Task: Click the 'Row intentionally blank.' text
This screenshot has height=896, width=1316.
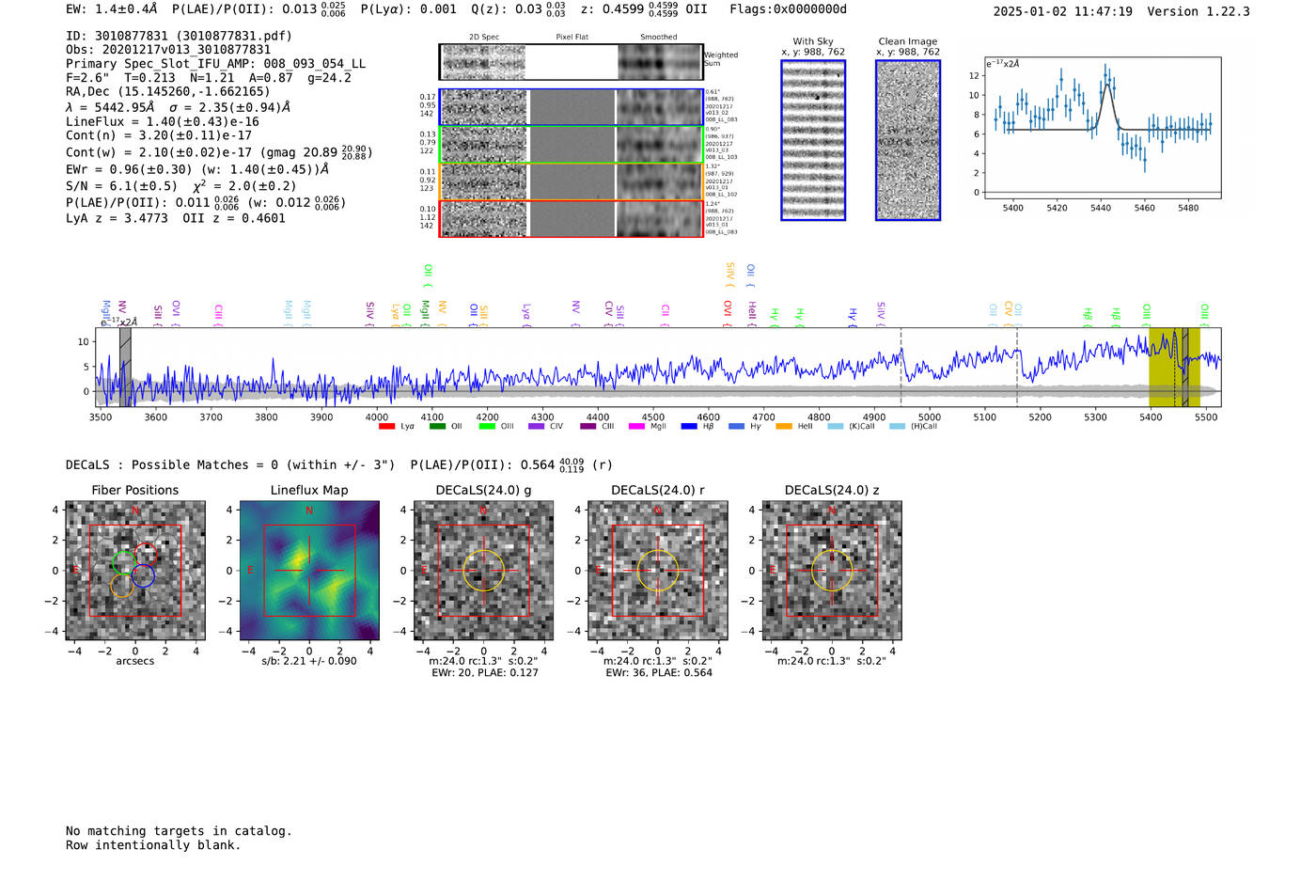Action: pos(153,845)
